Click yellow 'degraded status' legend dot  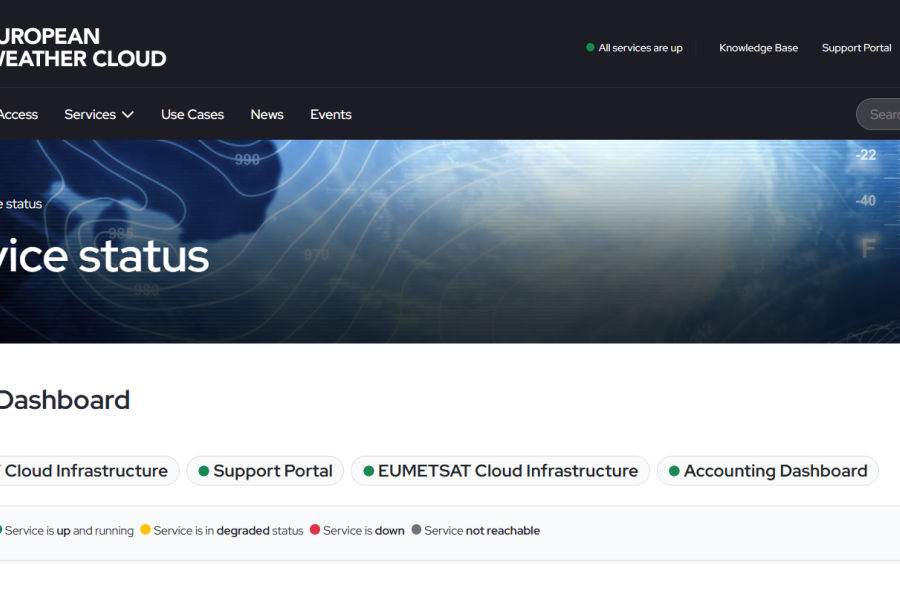(145, 529)
